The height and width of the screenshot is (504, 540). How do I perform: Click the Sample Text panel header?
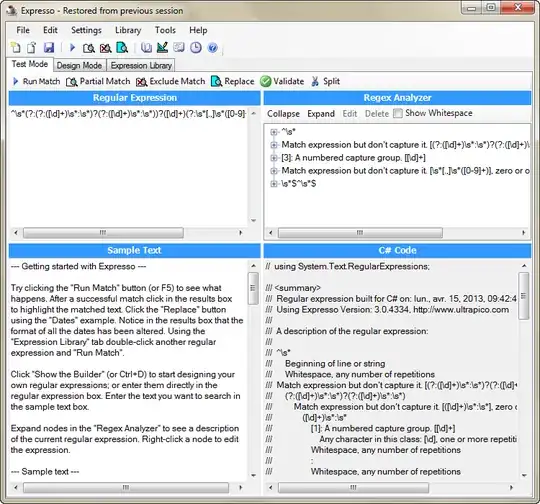[135, 250]
